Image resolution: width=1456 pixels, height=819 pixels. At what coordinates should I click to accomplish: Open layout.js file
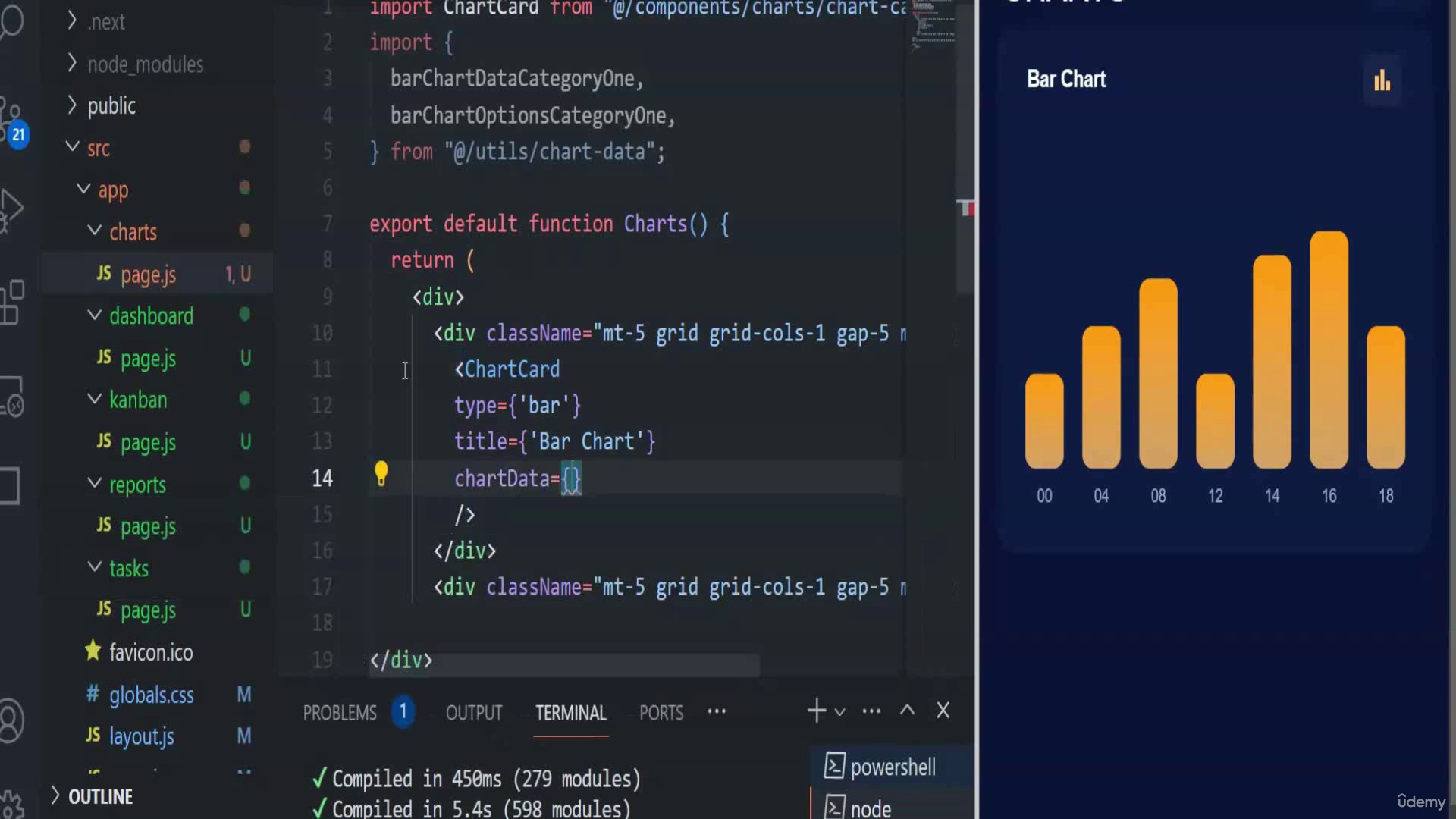coord(142,736)
